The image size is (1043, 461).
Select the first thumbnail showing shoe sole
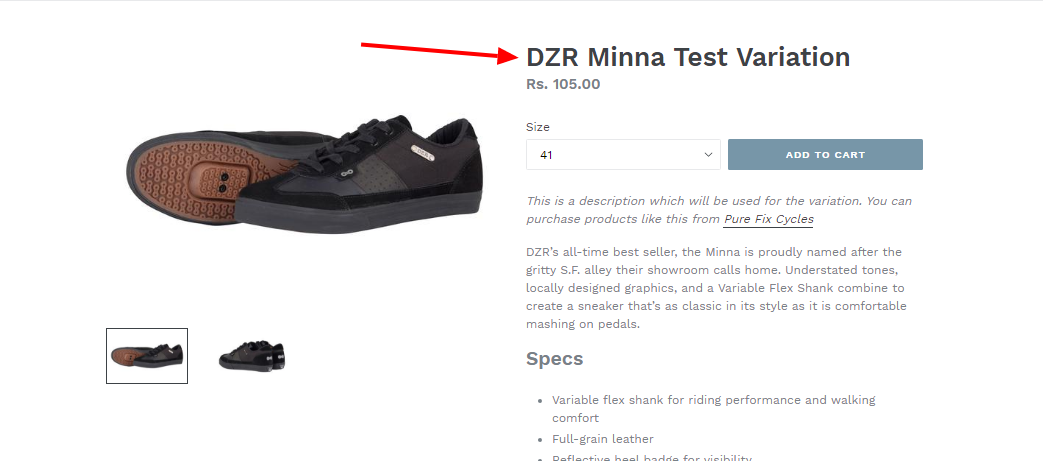coord(147,356)
